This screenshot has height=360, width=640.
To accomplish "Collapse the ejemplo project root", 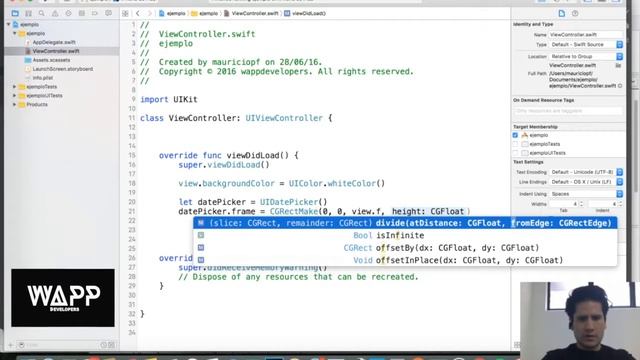I will 9,24.
